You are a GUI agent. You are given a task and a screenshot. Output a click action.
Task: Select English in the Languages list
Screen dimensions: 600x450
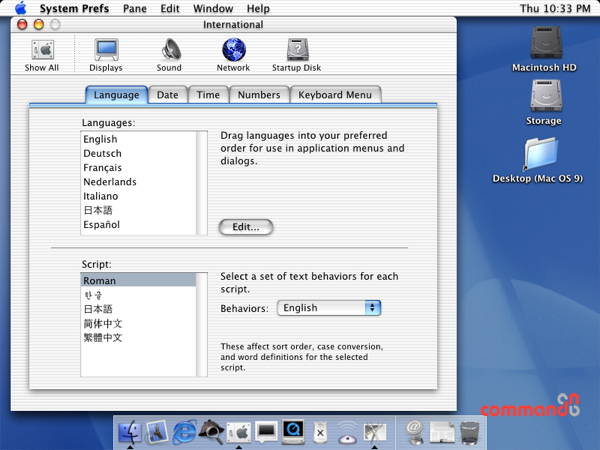coord(139,139)
